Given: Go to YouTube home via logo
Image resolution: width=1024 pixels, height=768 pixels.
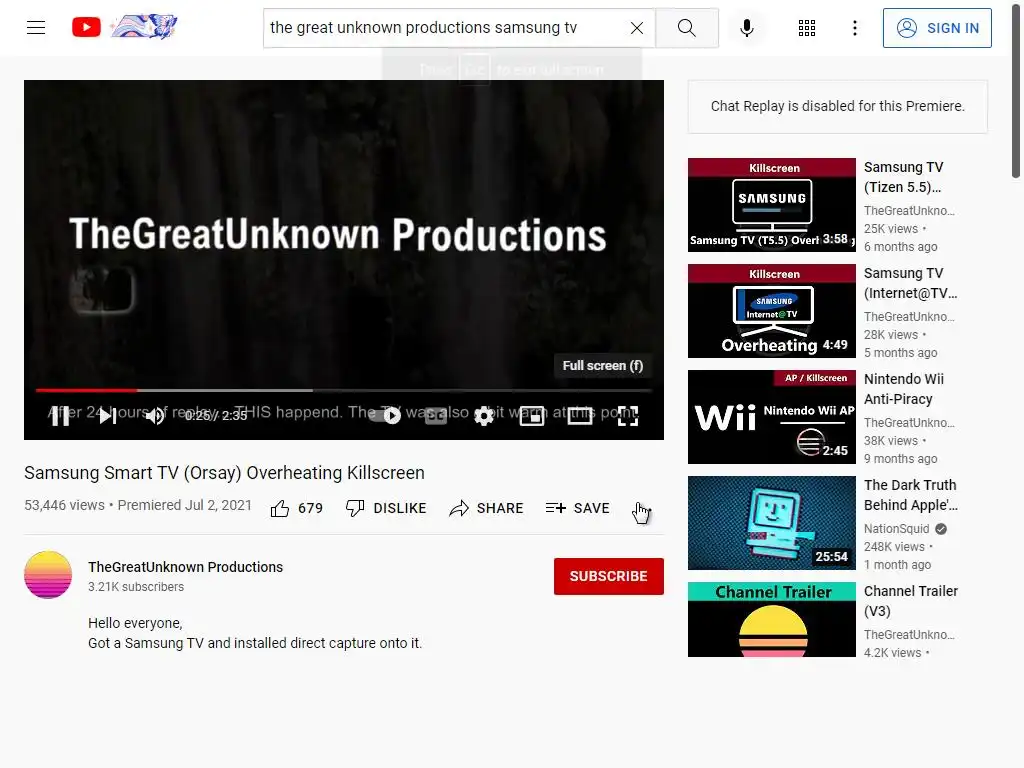Looking at the screenshot, I should click(124, 27).
